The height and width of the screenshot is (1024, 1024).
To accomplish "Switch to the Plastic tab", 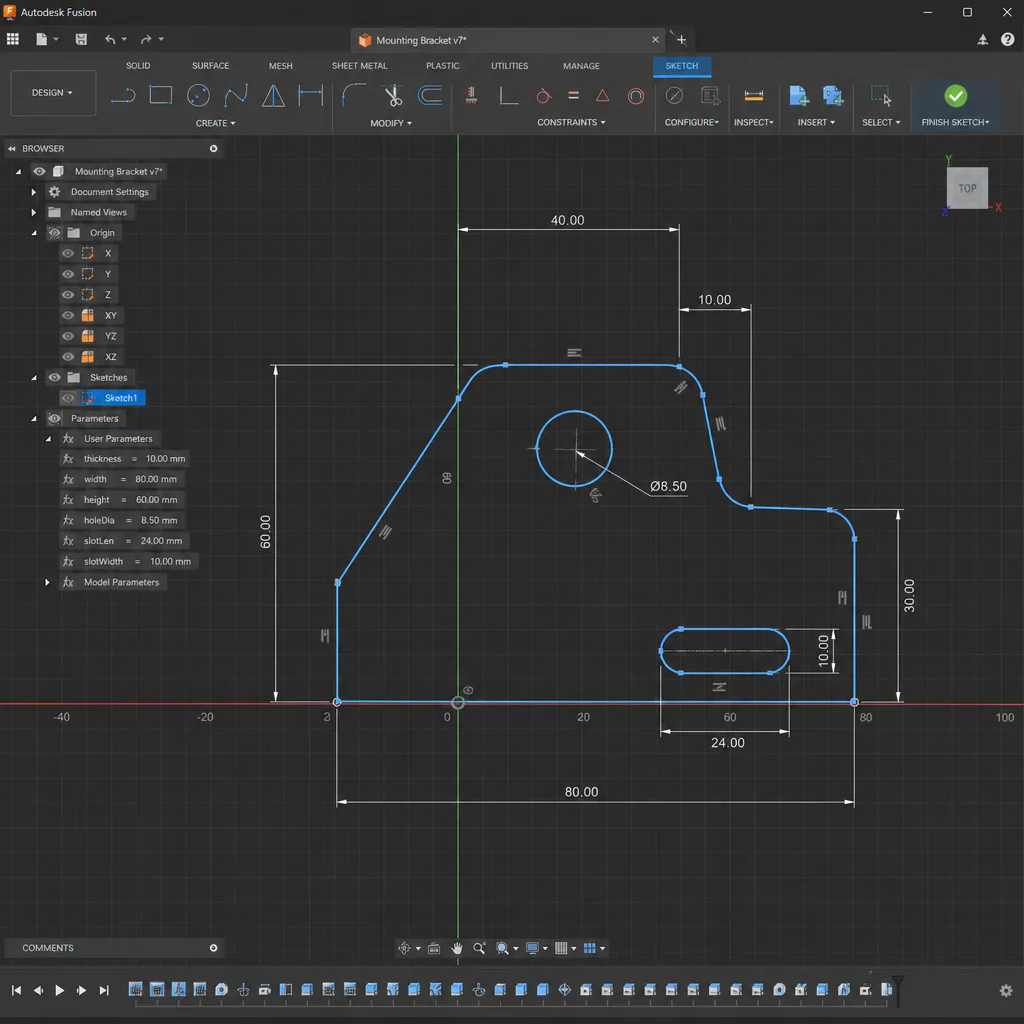I will point(442,66).
